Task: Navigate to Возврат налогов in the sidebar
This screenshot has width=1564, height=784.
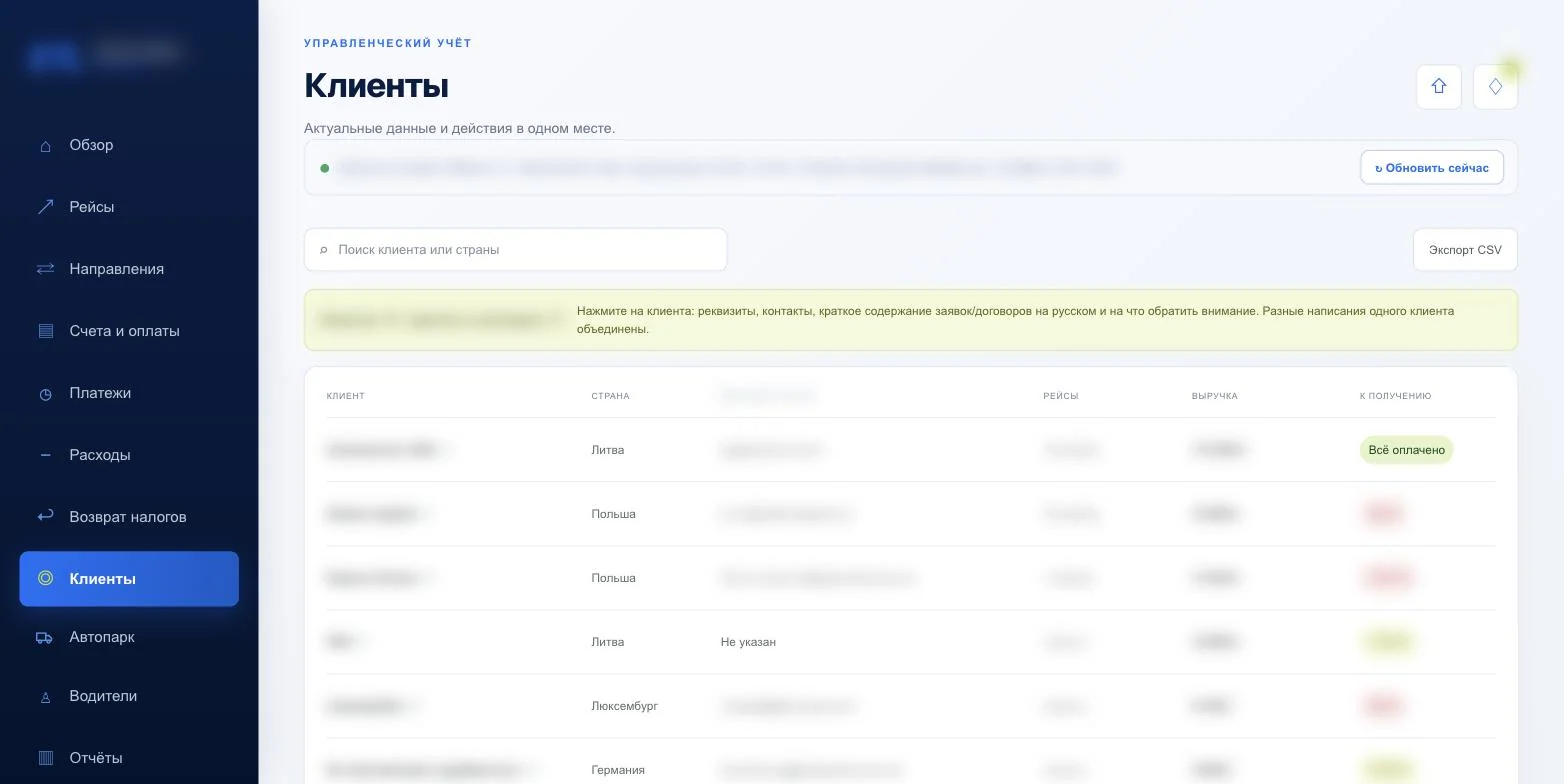Action: click(x=129, y=517)
